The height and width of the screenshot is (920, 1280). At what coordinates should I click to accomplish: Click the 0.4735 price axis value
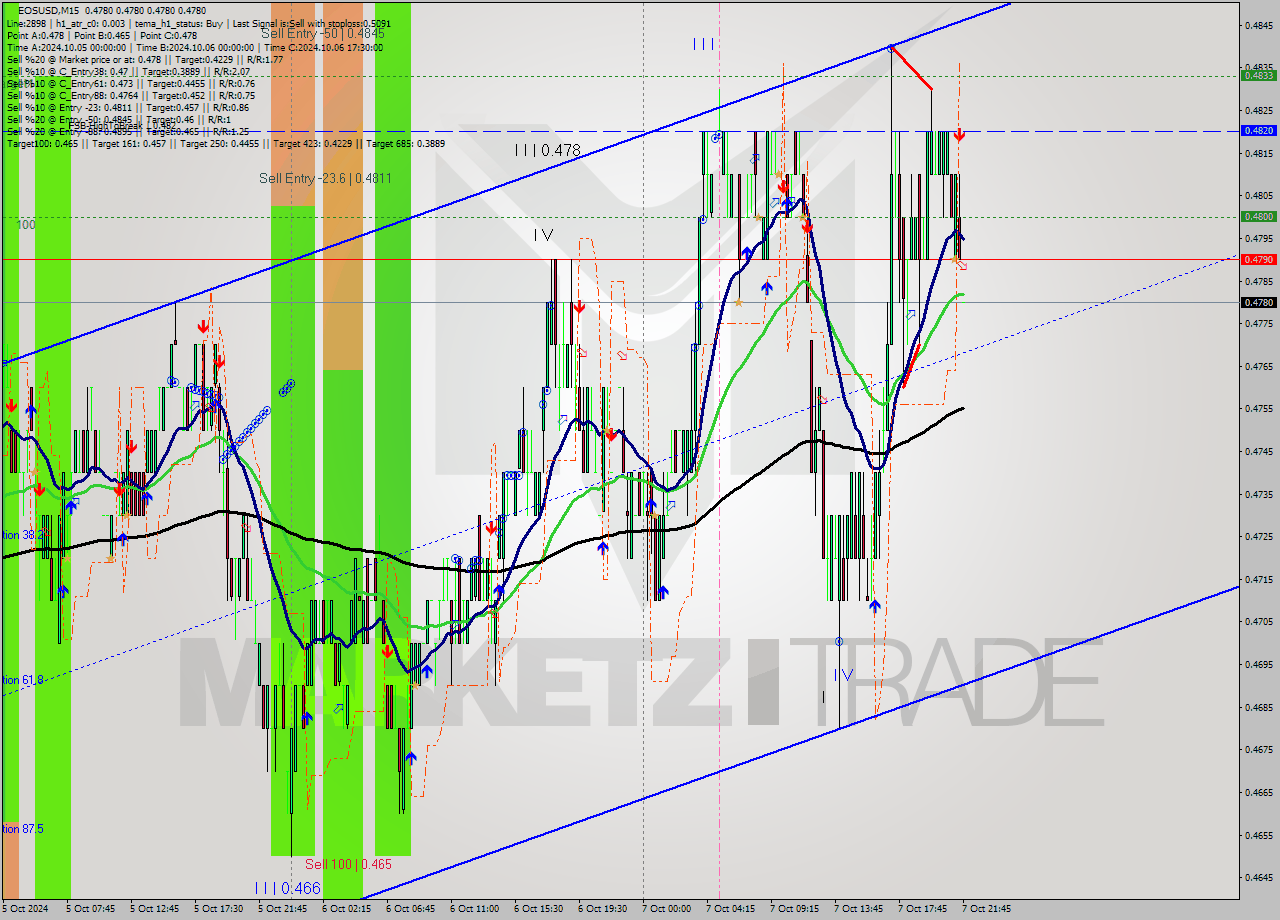pos(1258,494)
